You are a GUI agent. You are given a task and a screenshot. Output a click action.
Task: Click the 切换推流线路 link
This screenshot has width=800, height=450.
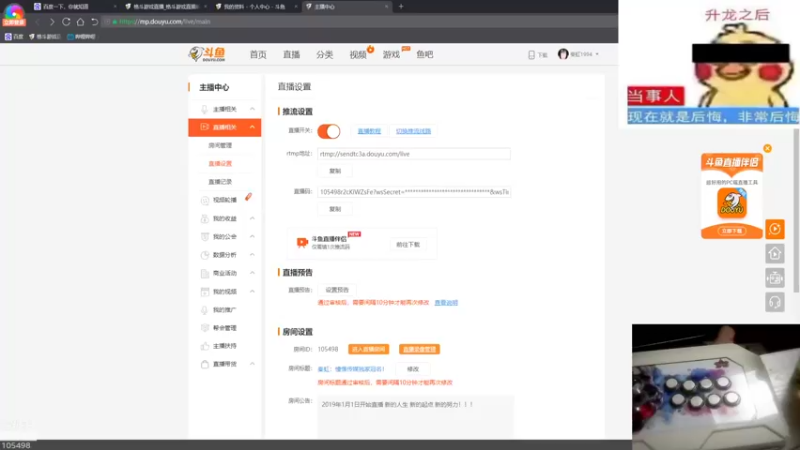click(x=413, y=131)
